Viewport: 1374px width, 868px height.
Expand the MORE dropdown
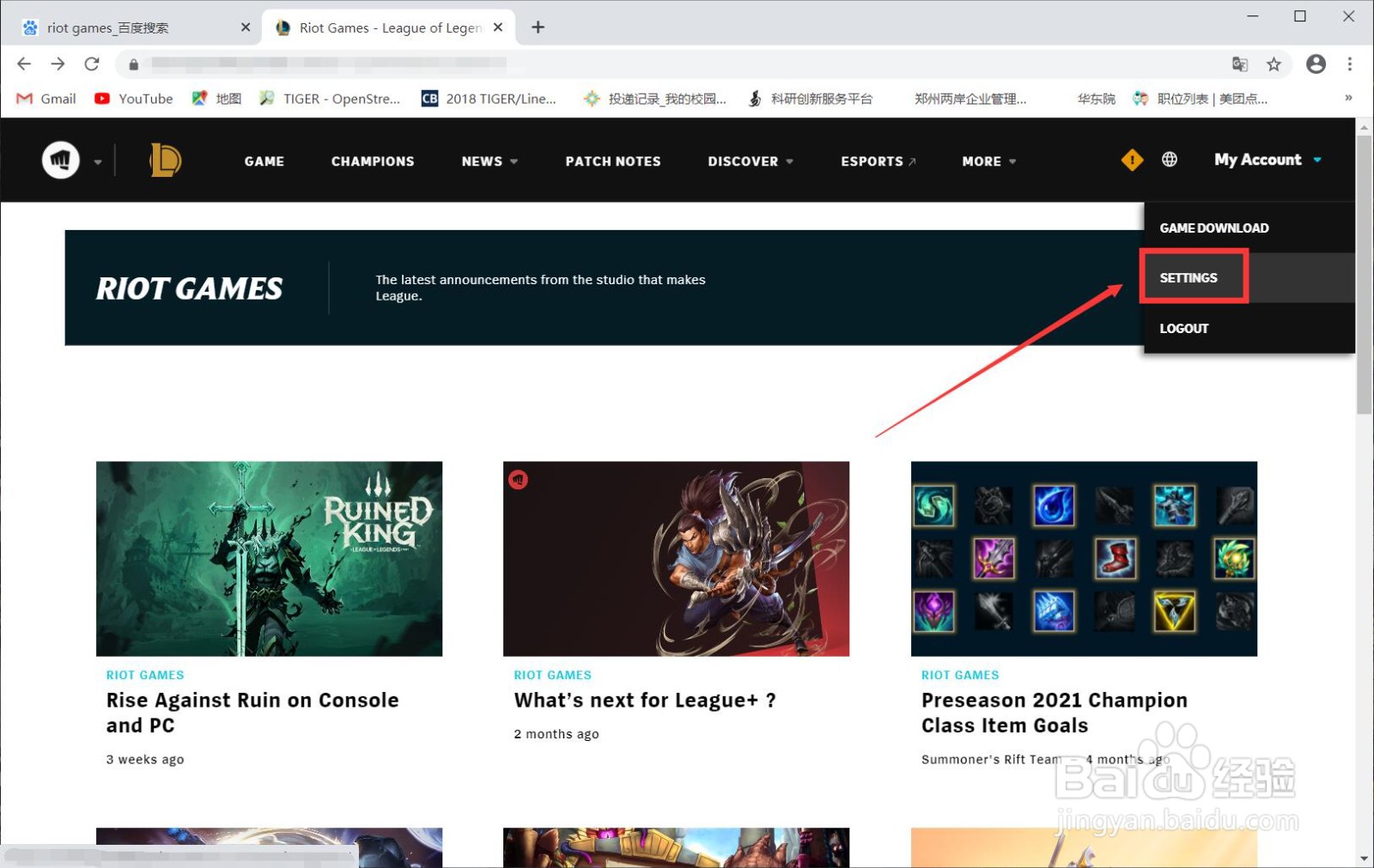point(989,161)
